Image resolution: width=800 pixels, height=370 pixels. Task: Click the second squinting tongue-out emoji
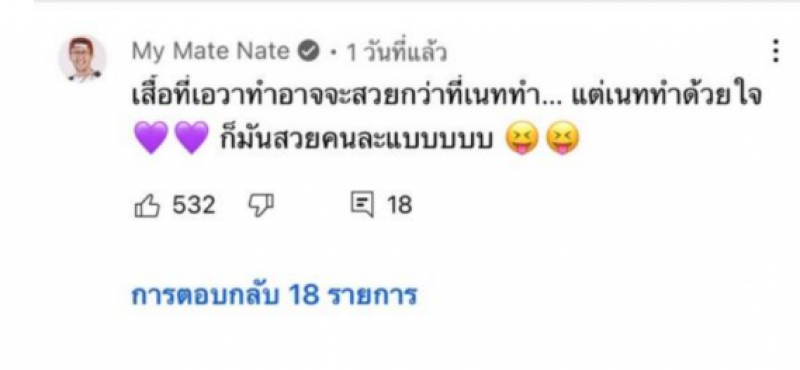562,137
